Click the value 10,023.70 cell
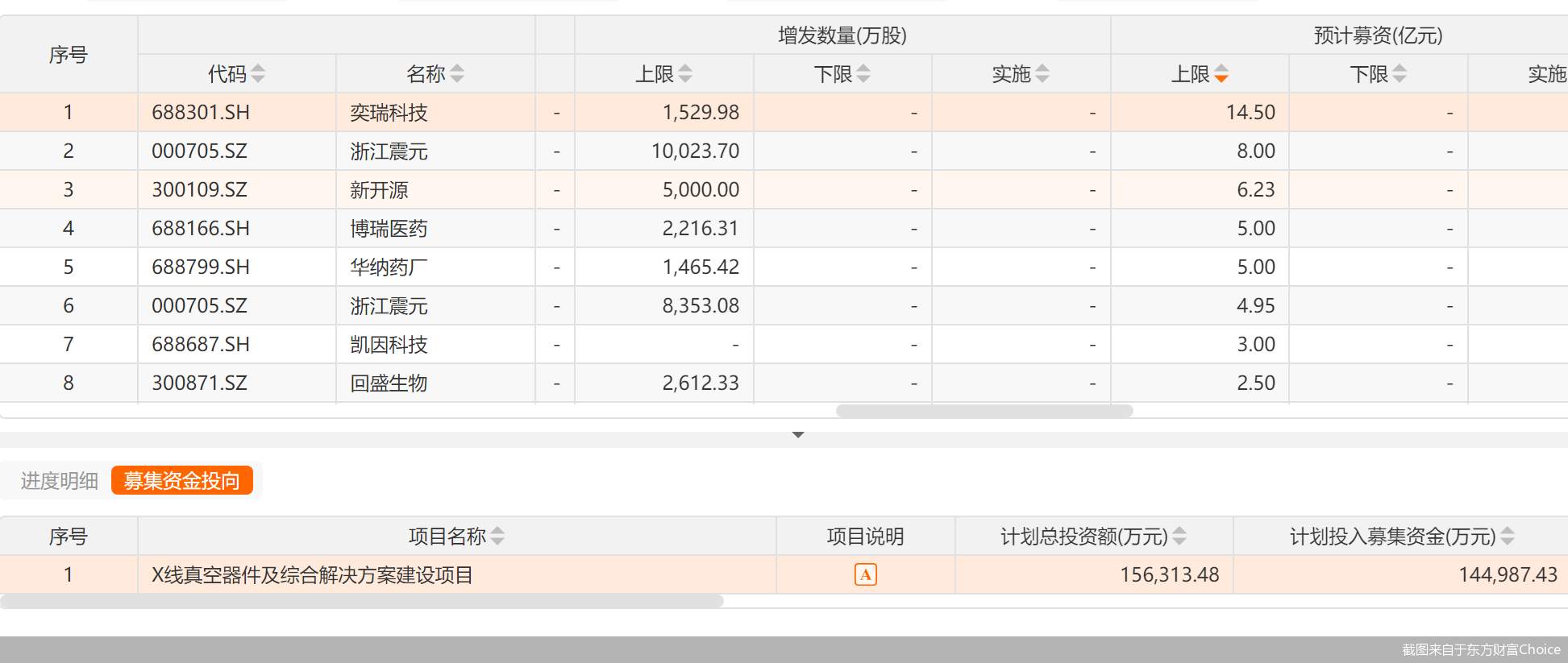The height and width of the screenshot is (663, 1568). 664,151
